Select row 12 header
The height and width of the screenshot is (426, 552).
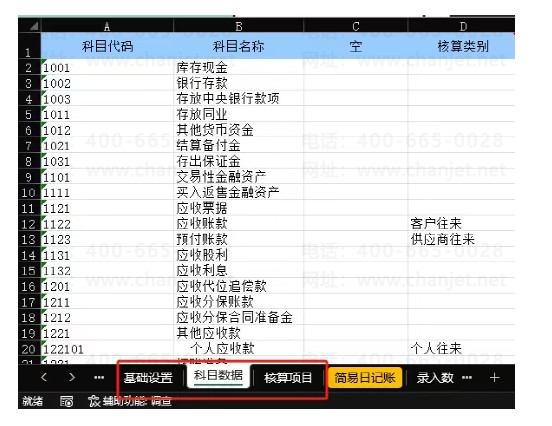29,224
